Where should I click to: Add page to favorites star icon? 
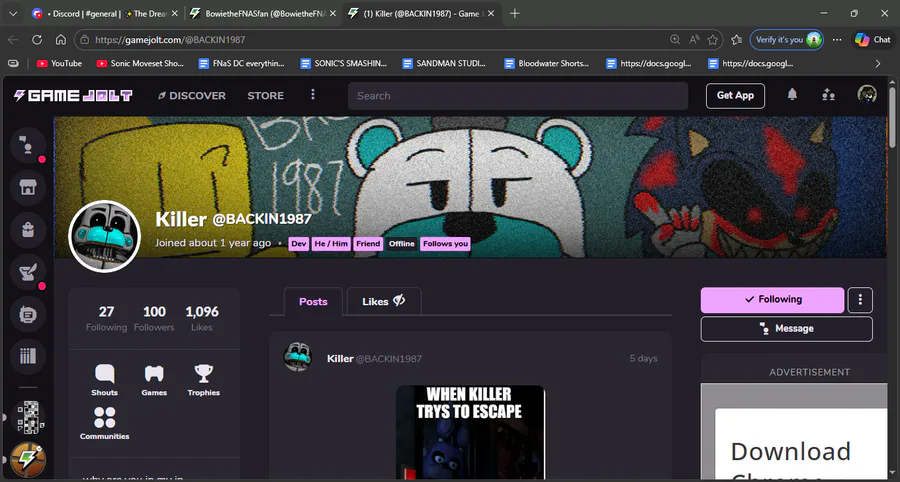[x=713, y=40]
